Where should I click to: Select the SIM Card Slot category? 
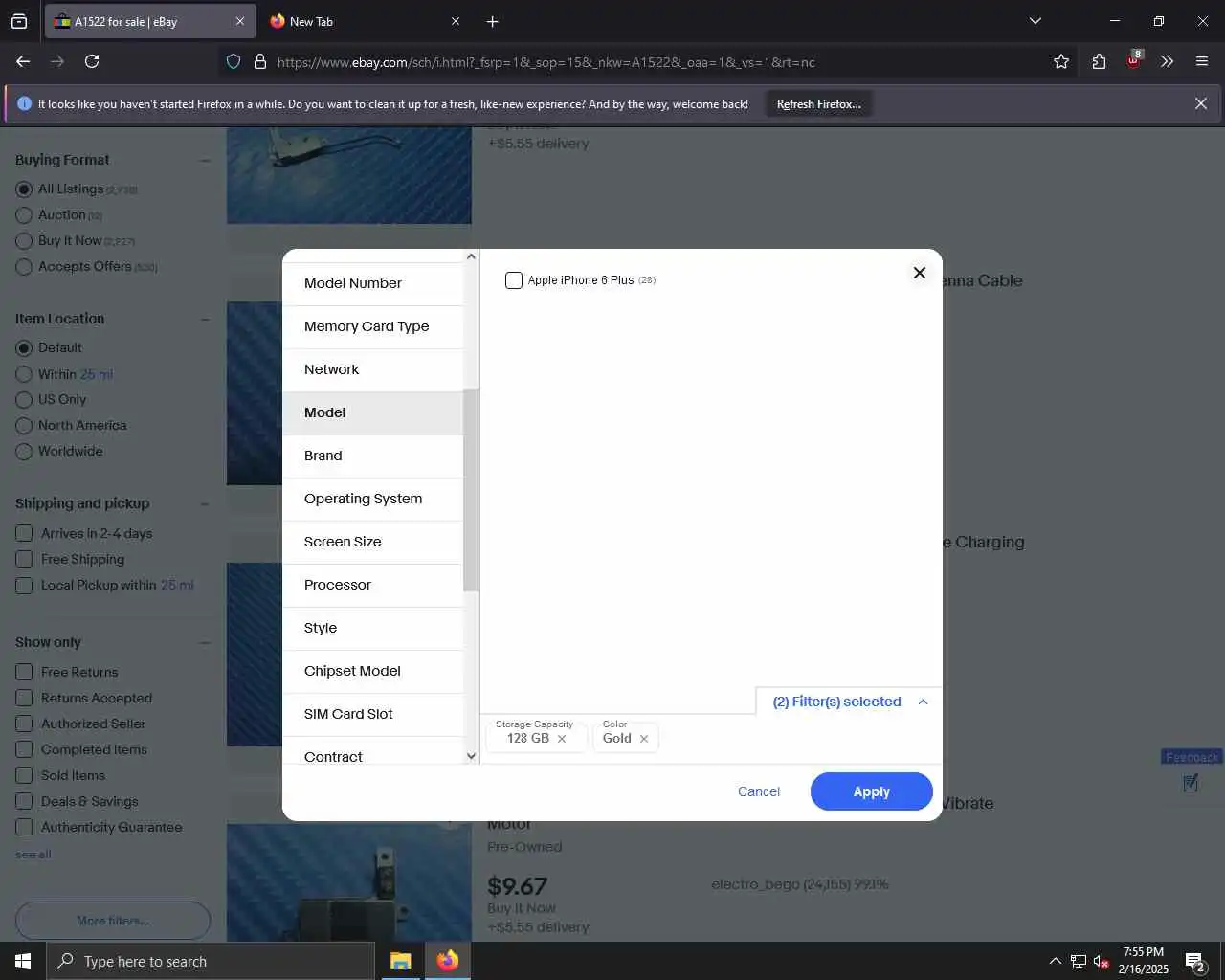click(373, 714)
